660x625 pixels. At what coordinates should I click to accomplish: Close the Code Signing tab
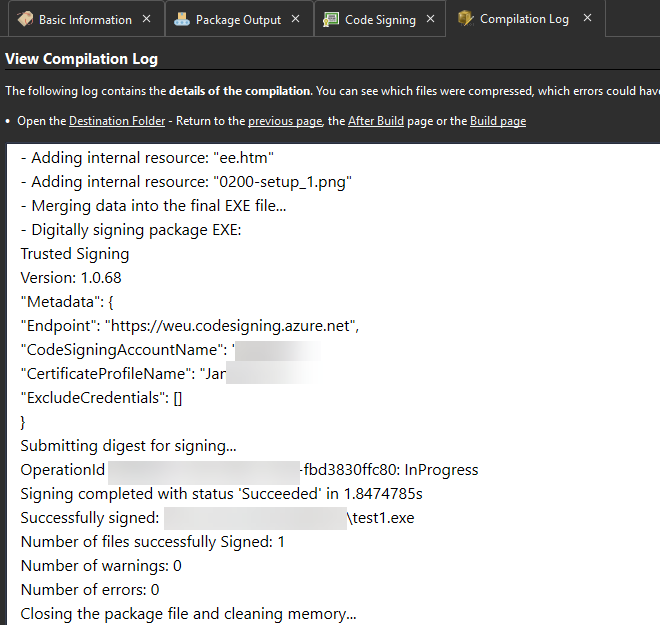pyautogui.click(x=431, y=19)
